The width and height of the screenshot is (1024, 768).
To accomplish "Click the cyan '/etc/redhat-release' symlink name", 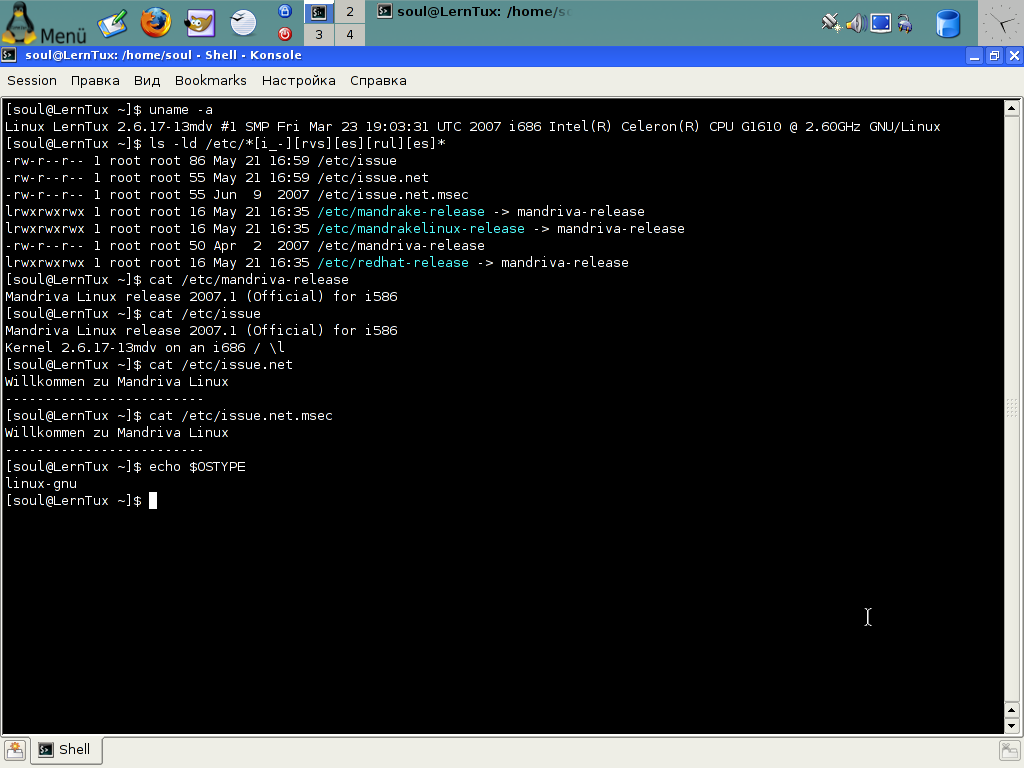I will coord(393,263).
